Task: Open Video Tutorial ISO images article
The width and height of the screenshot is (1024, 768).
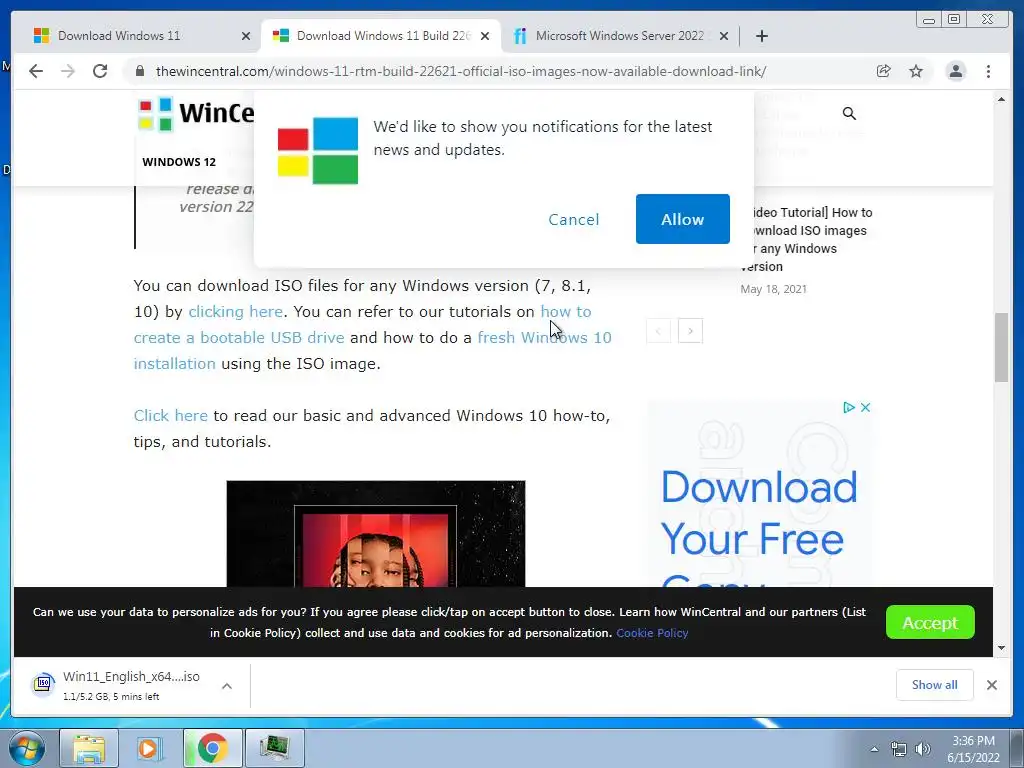Action: coord(807,239)
